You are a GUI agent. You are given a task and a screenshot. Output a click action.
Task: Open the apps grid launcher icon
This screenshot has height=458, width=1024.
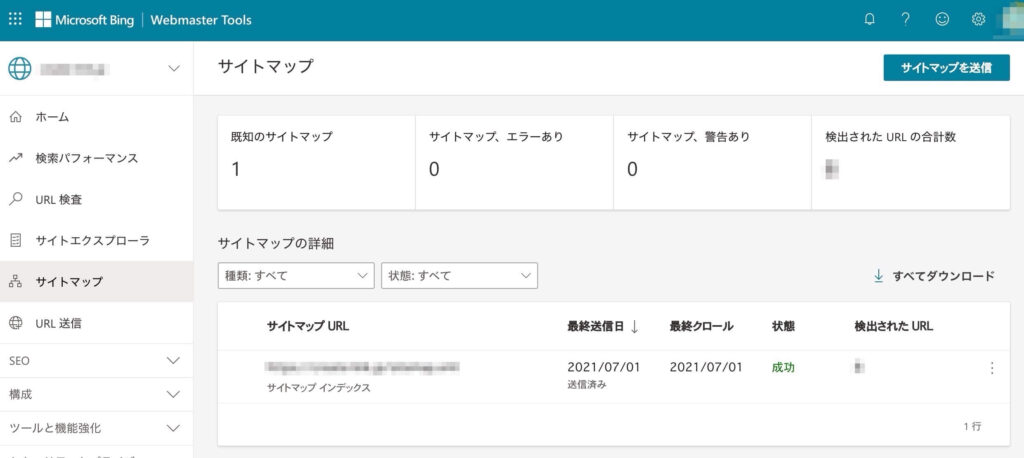15,20
